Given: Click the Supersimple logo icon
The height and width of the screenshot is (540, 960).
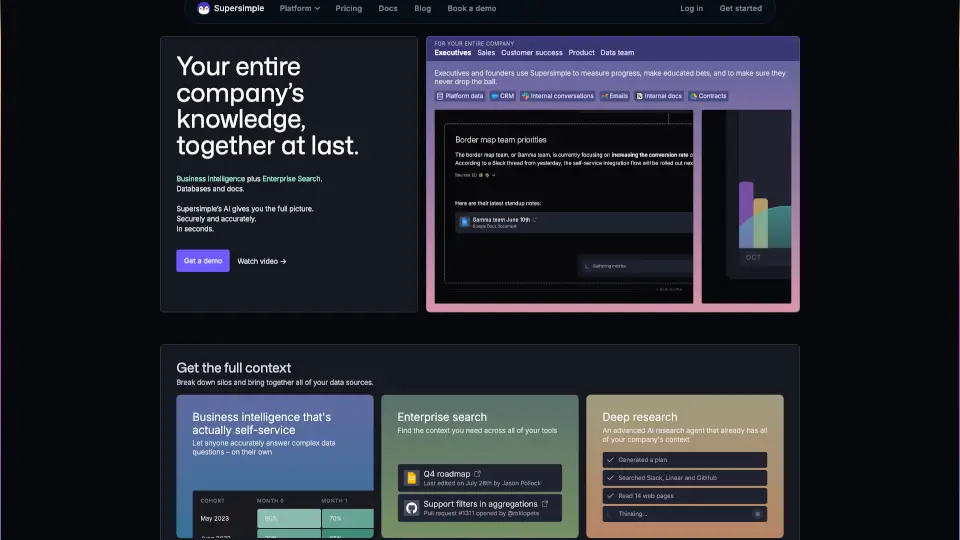Looking at the screenshot, I should point(204,8).
